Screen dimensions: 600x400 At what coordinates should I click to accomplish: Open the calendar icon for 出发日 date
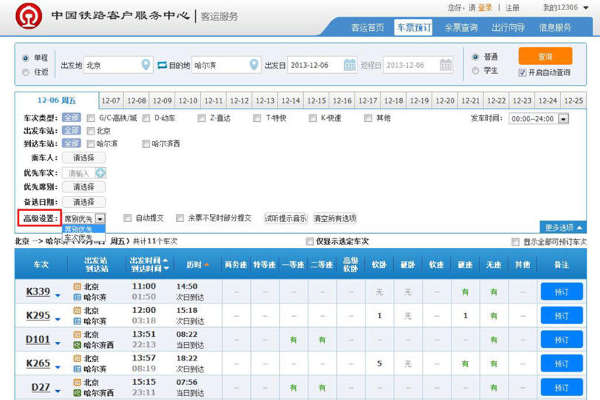tap(349, 64)
